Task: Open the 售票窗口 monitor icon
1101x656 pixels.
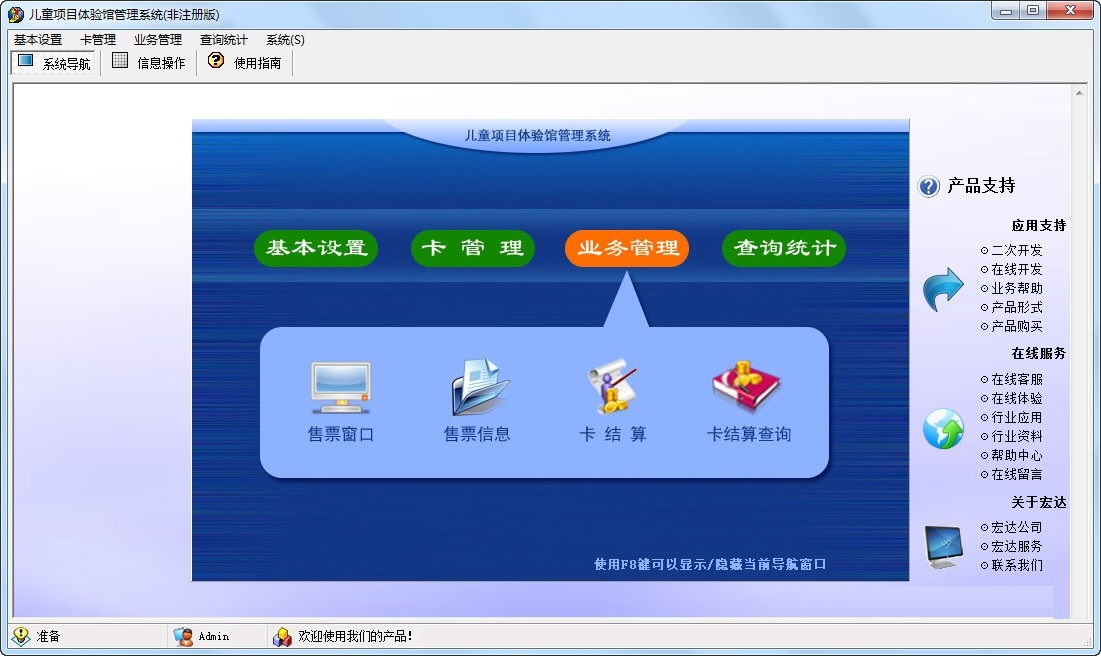Action: (x=341, y=388)
